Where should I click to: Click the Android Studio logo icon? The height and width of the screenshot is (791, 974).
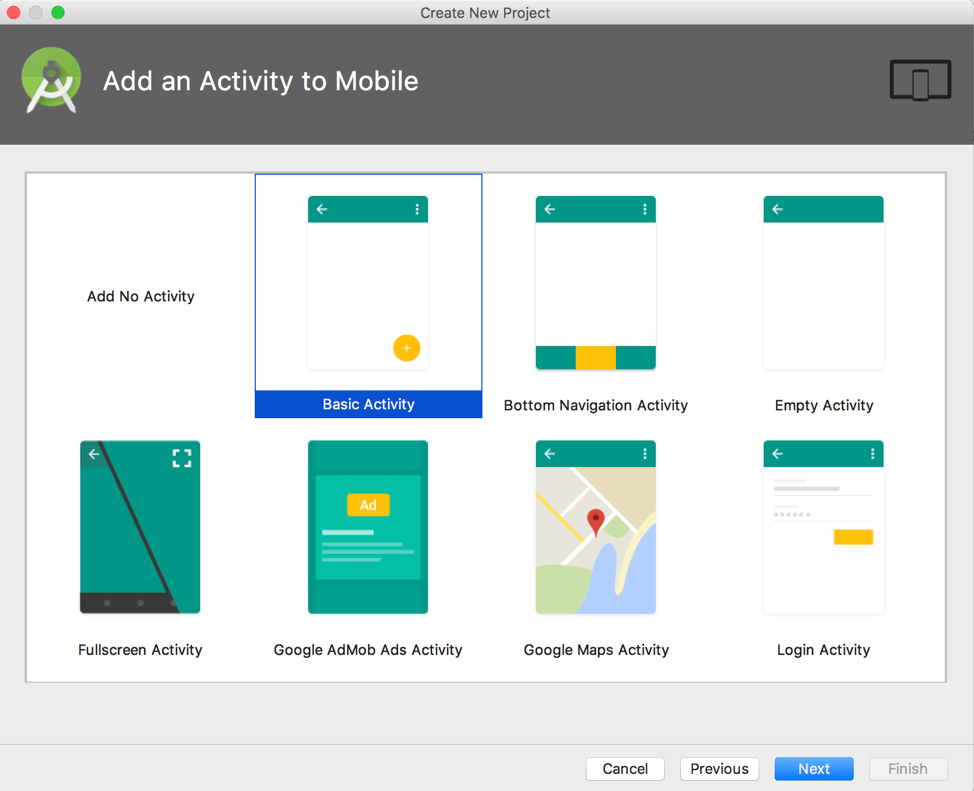pos(51,80)
